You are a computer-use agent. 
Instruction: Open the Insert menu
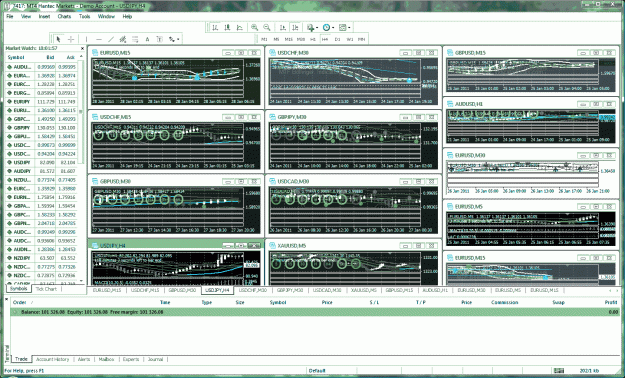44,16
